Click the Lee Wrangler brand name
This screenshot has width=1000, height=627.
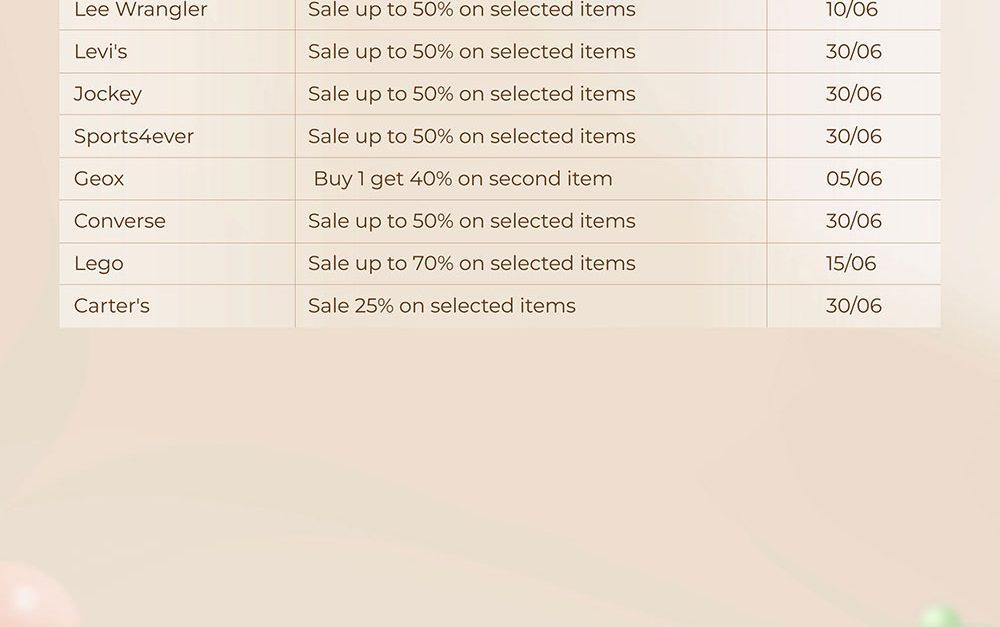click(x=140, y=10)
